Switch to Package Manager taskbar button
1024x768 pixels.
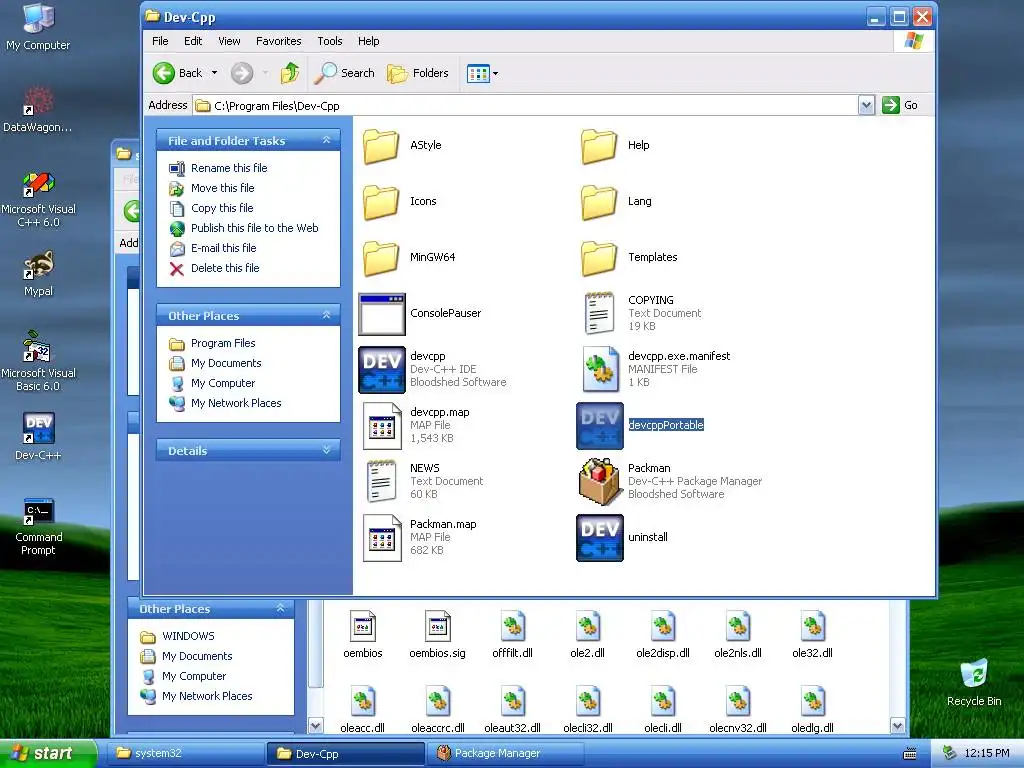(507, 754)
